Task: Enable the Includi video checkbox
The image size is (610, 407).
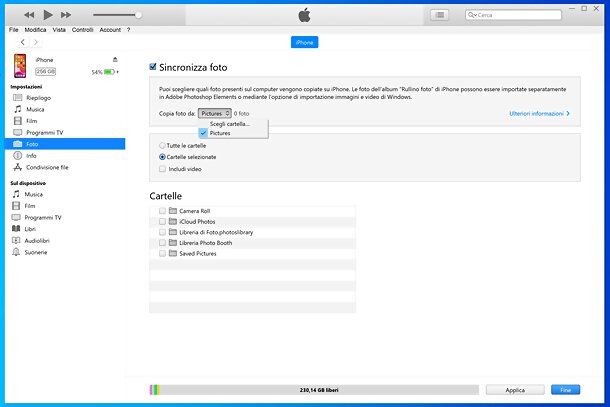Action: [x=162, y=169]
